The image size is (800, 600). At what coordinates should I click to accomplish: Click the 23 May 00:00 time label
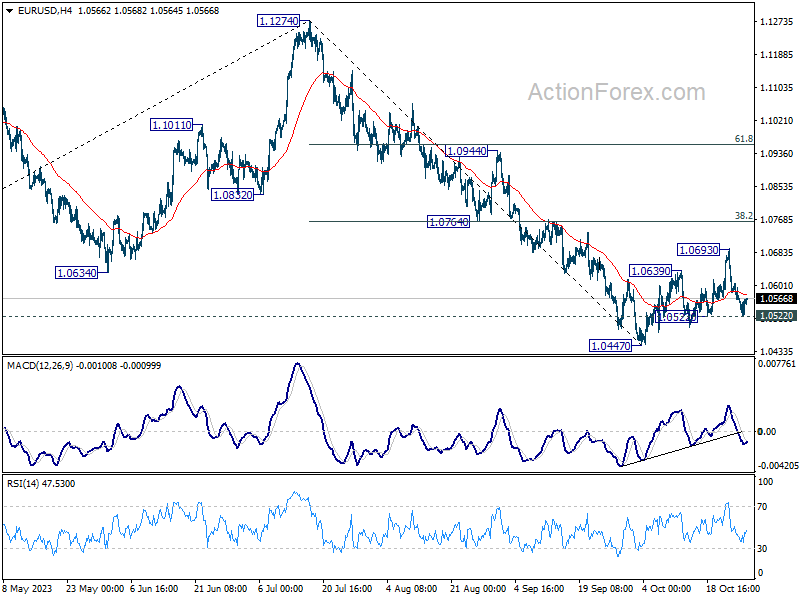(x=95, y=589)
